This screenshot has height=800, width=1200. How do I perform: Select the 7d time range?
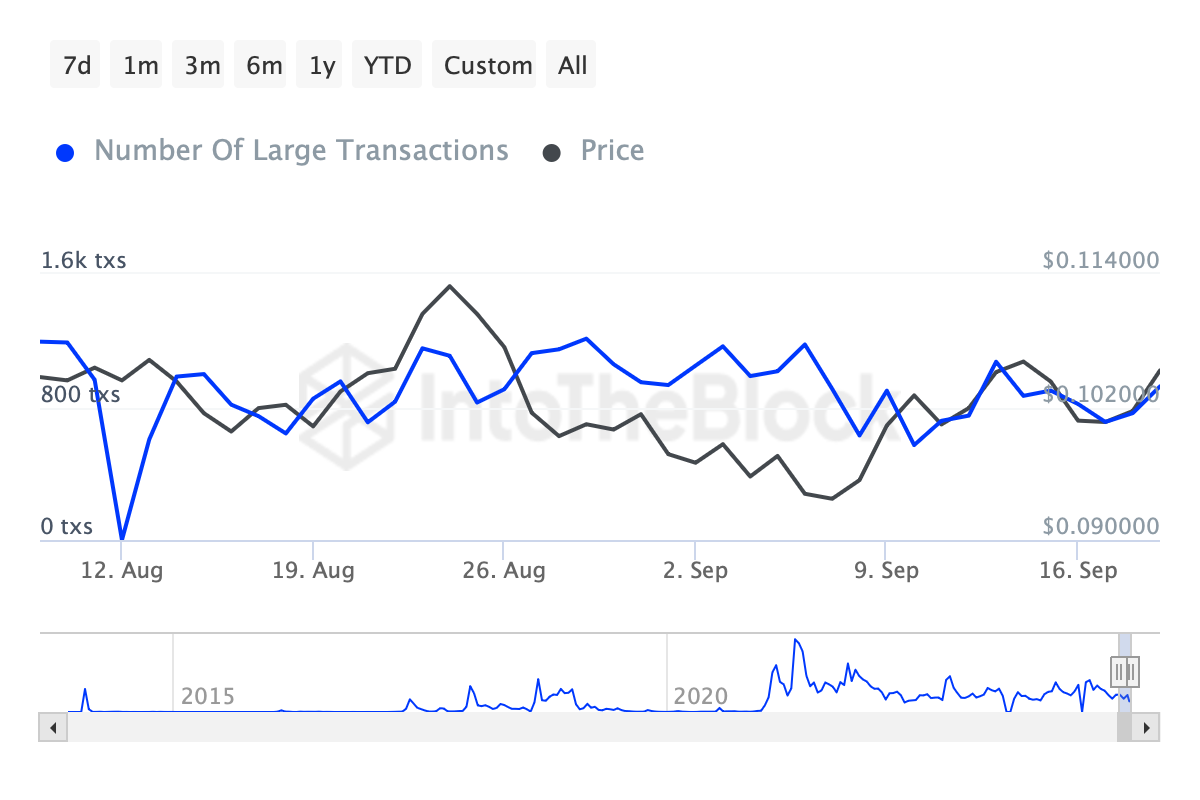pyautogui.click(x=77, y=65)
